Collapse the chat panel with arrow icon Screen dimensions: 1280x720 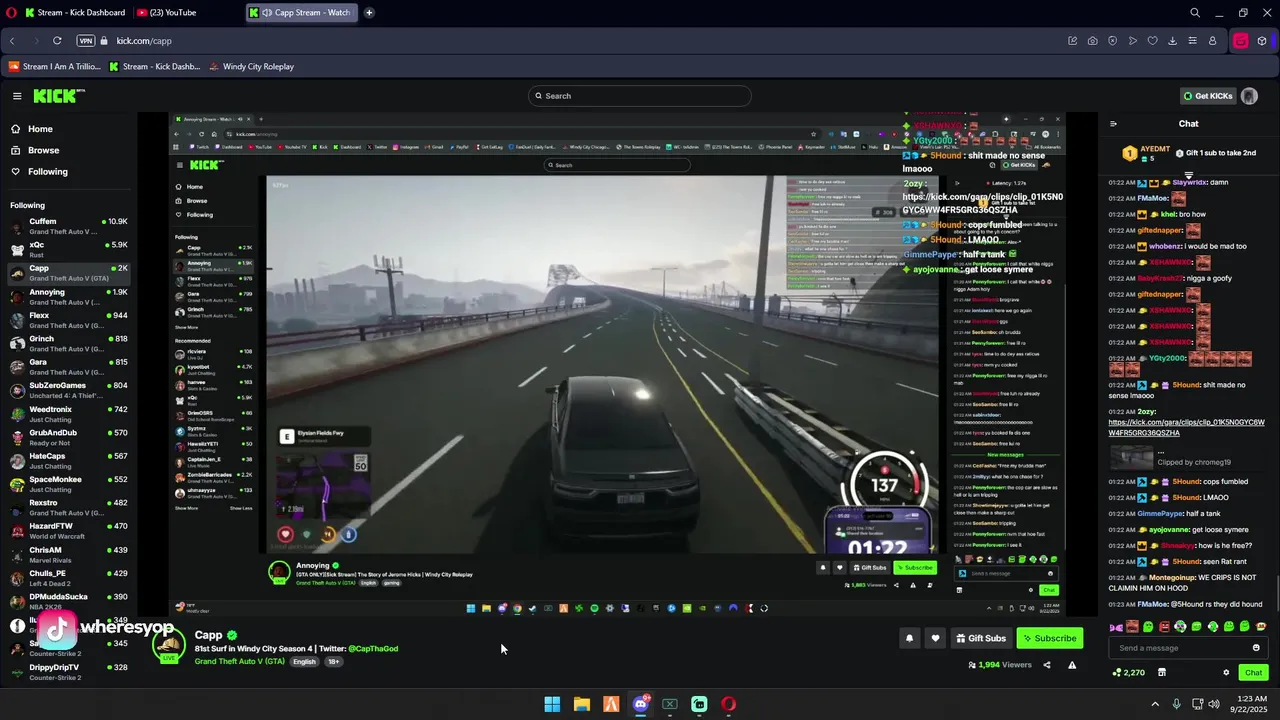1113,124
